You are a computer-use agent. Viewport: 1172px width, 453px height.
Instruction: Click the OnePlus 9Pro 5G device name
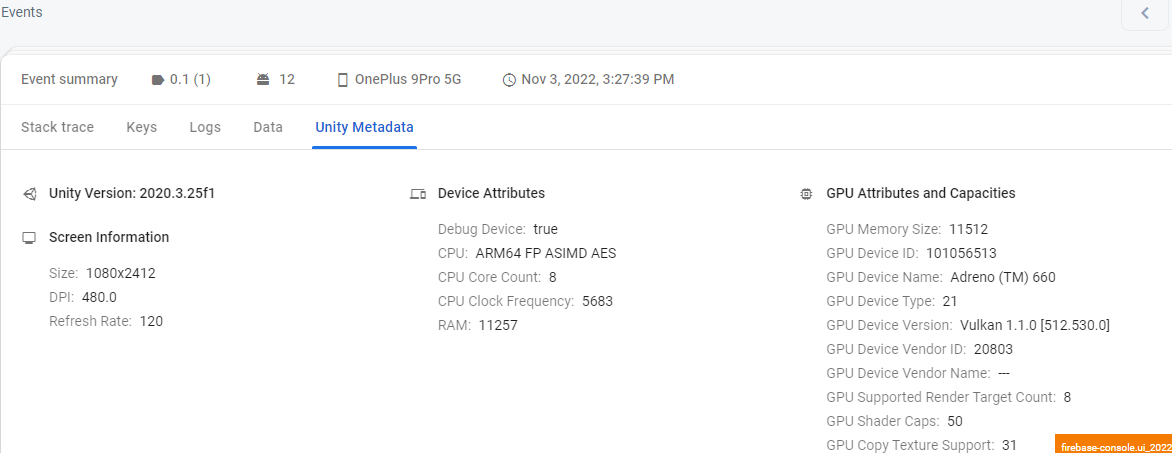click(x=408, y=79)
